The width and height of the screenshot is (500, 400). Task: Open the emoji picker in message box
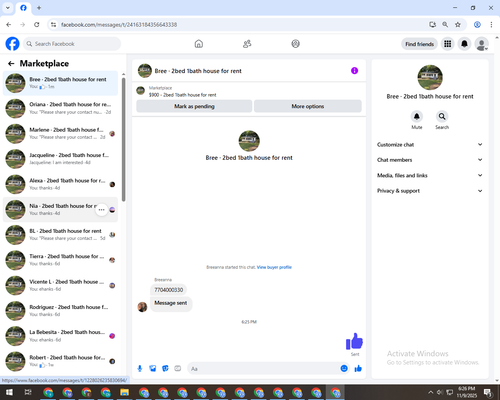(x=344, y=368)
